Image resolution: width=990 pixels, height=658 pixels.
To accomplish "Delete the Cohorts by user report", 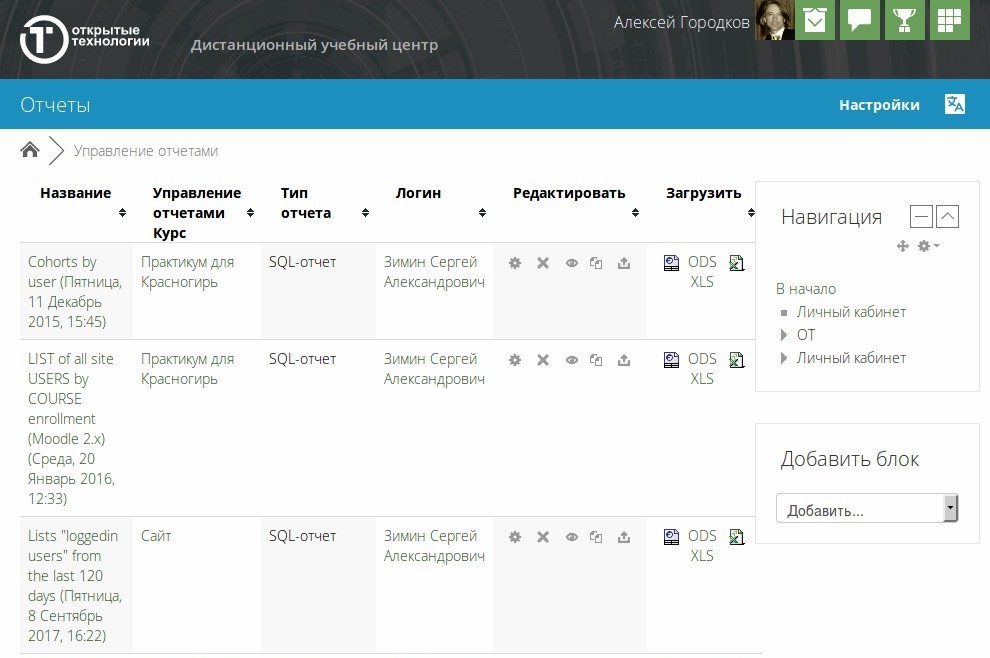I will tap(543, 263).
